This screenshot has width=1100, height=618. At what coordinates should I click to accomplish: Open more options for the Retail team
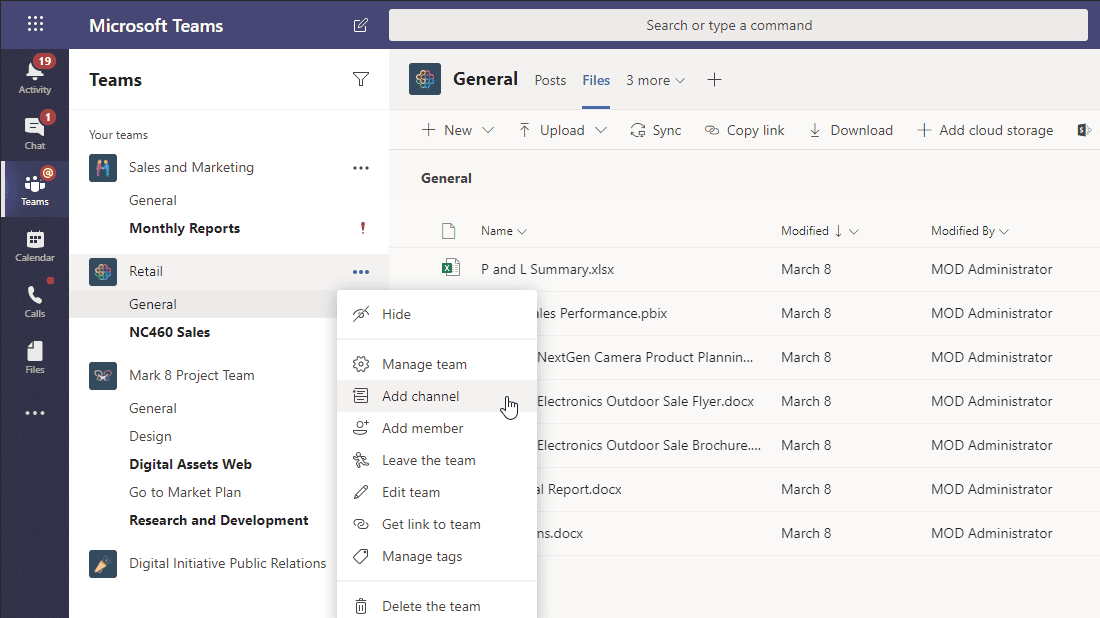click(x=361, y=271)
